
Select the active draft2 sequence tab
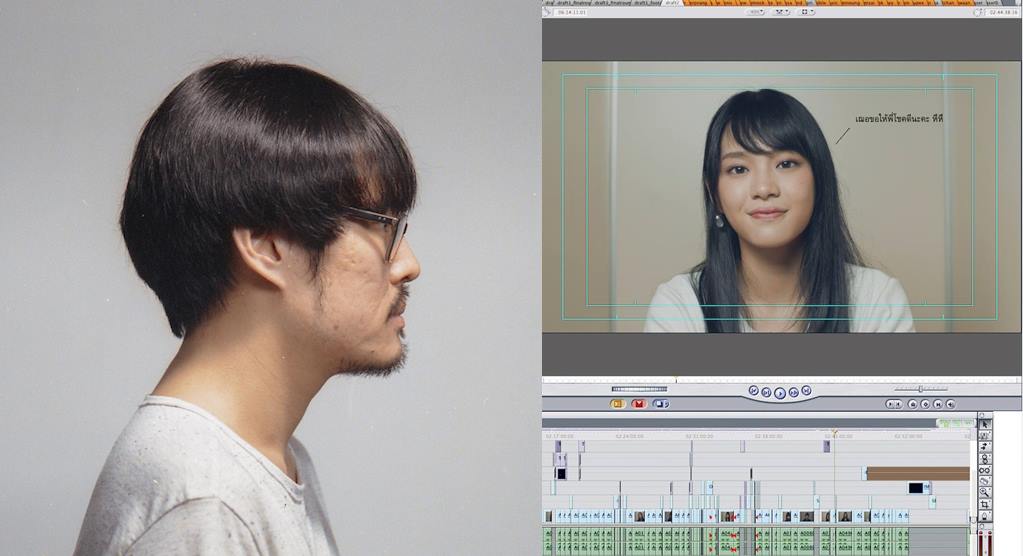pos(674,3)
